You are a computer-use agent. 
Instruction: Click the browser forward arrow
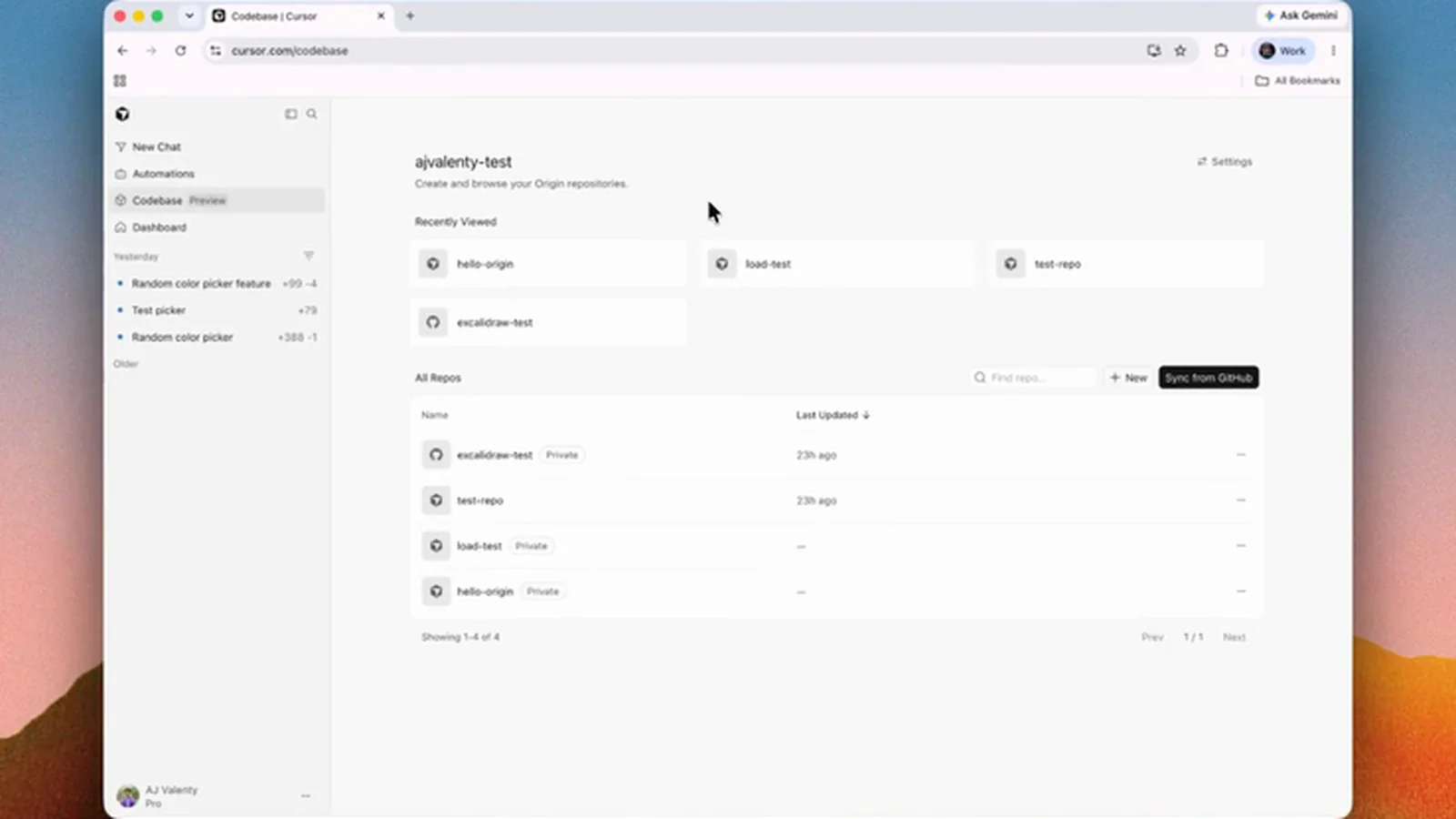[151, 51]
